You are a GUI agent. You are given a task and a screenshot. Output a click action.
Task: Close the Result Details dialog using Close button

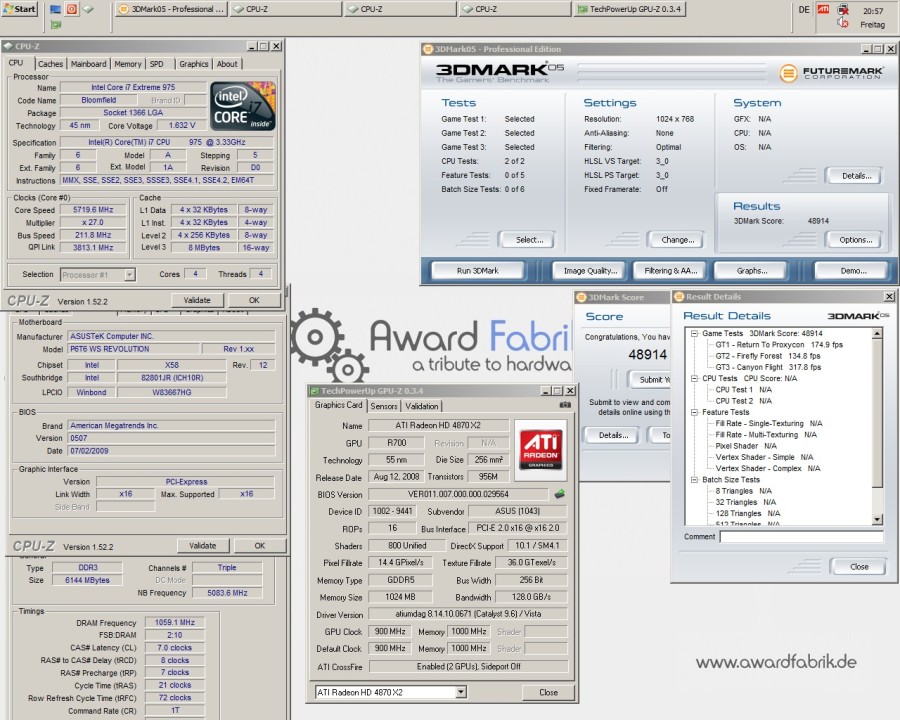click(x=859, y=567)
